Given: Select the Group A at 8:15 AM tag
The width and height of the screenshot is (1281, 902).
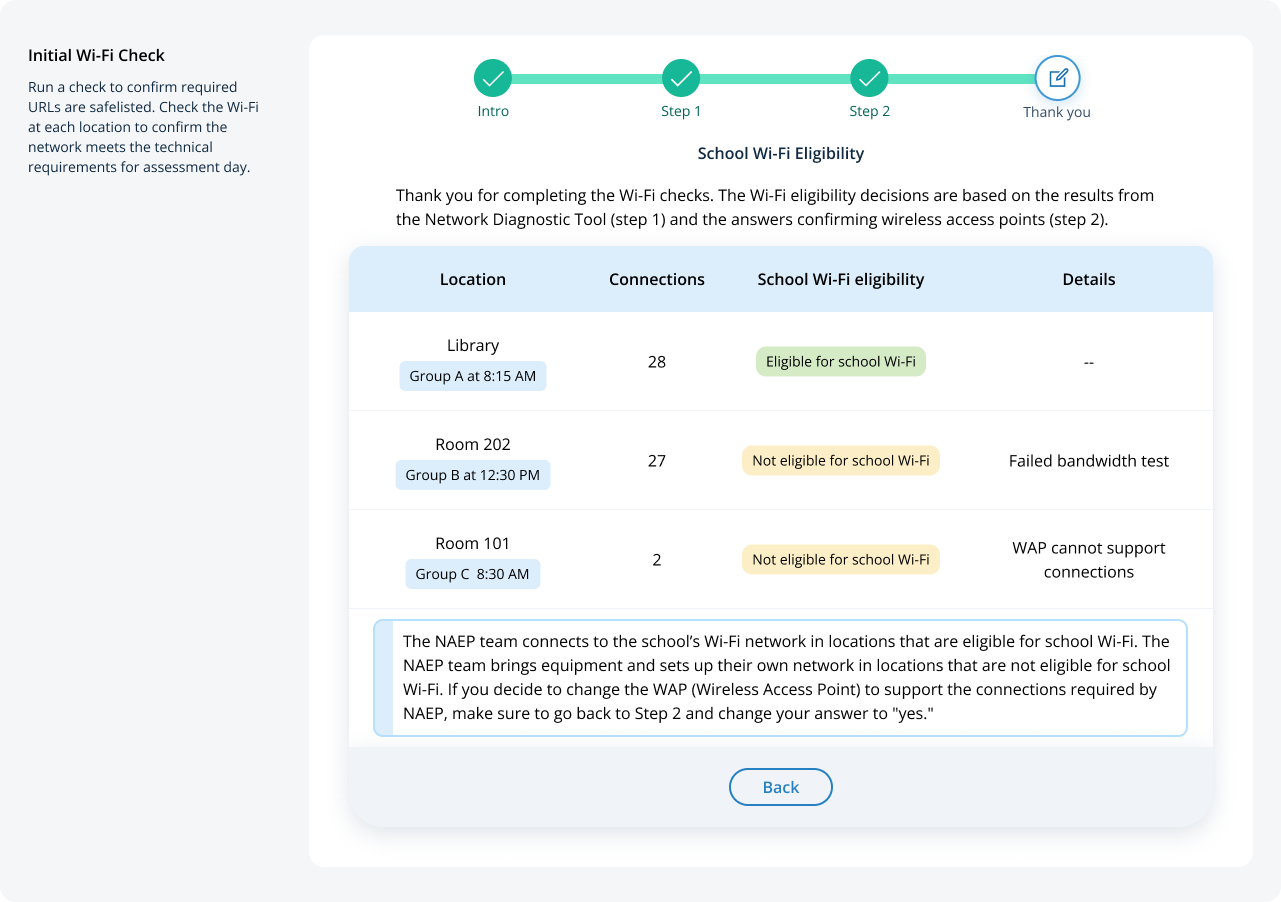Looking at the screenshot, I should click(x=473, y=376).
